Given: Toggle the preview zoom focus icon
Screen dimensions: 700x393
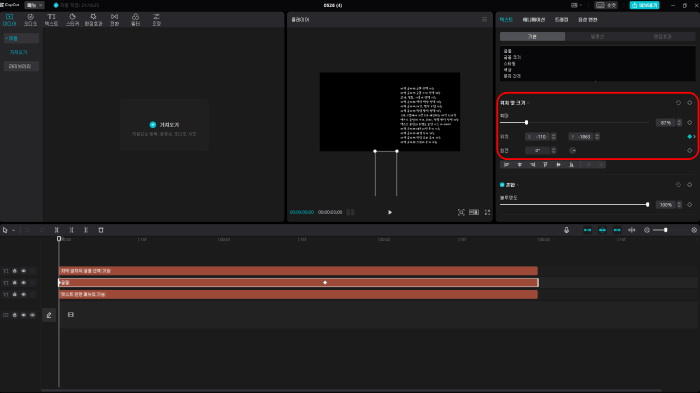Looking at the screenshot, I should (x=461, y=212).
